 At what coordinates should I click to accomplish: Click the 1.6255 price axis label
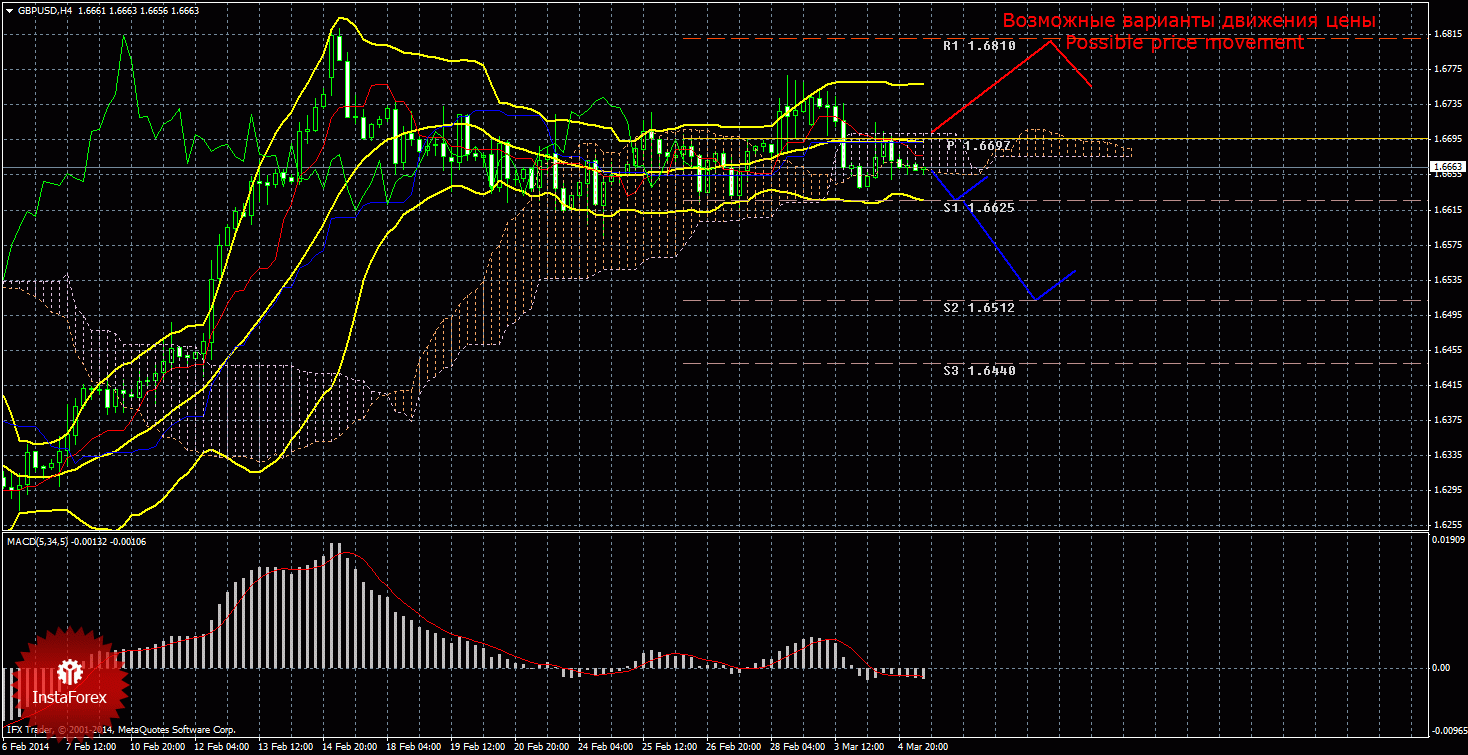pos(1447,524)
